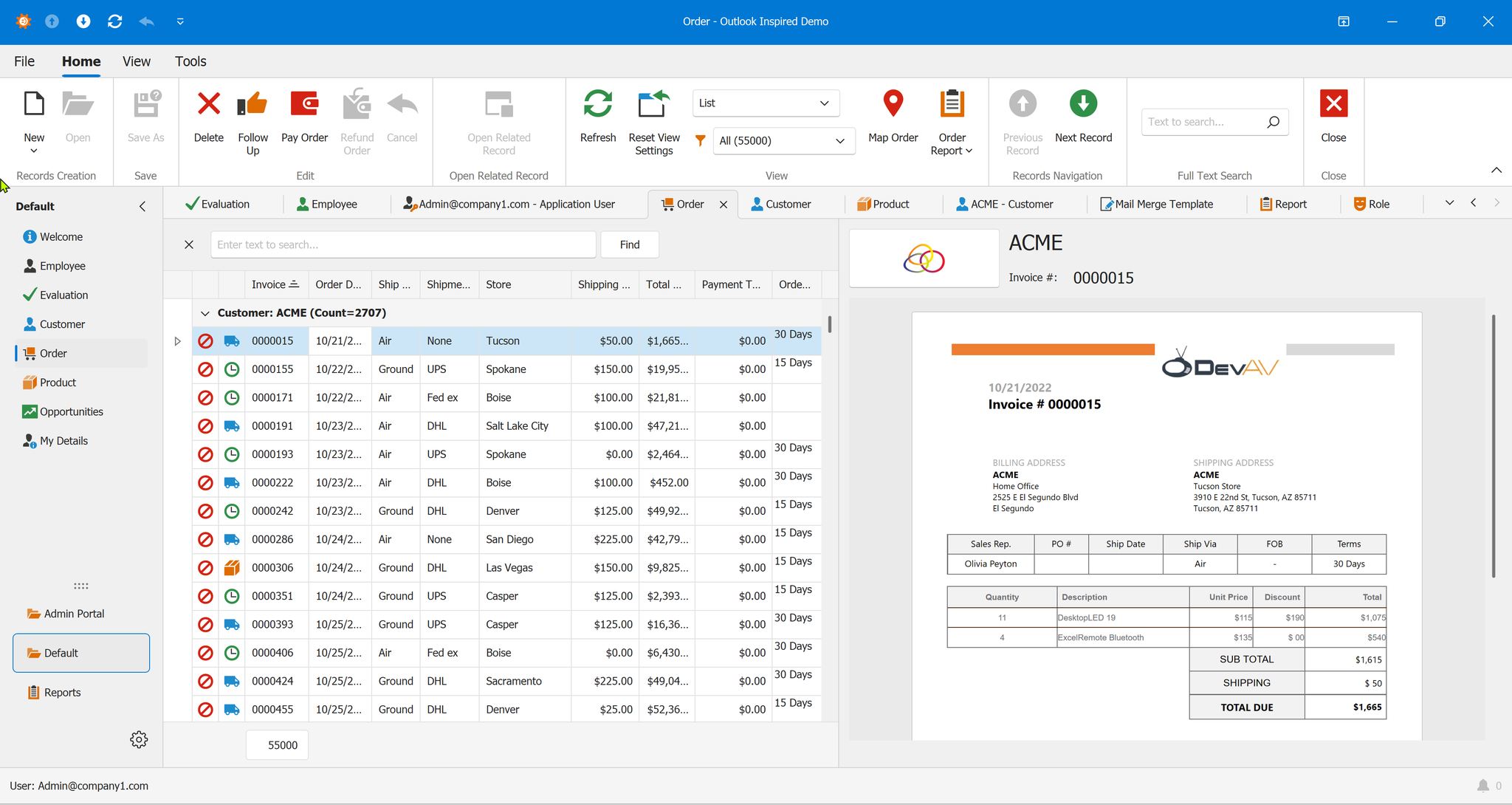Click the grid search text field
This screenshot has width=1512, height=805.
tap(403, 244)
